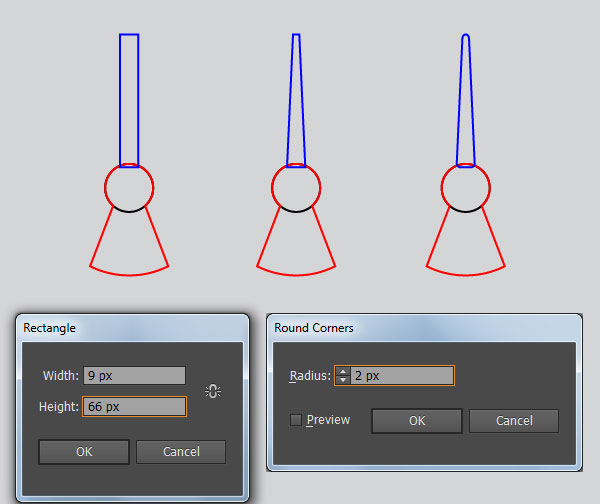
Task: Cancel the Round Corners dialog
Action: 514,421
